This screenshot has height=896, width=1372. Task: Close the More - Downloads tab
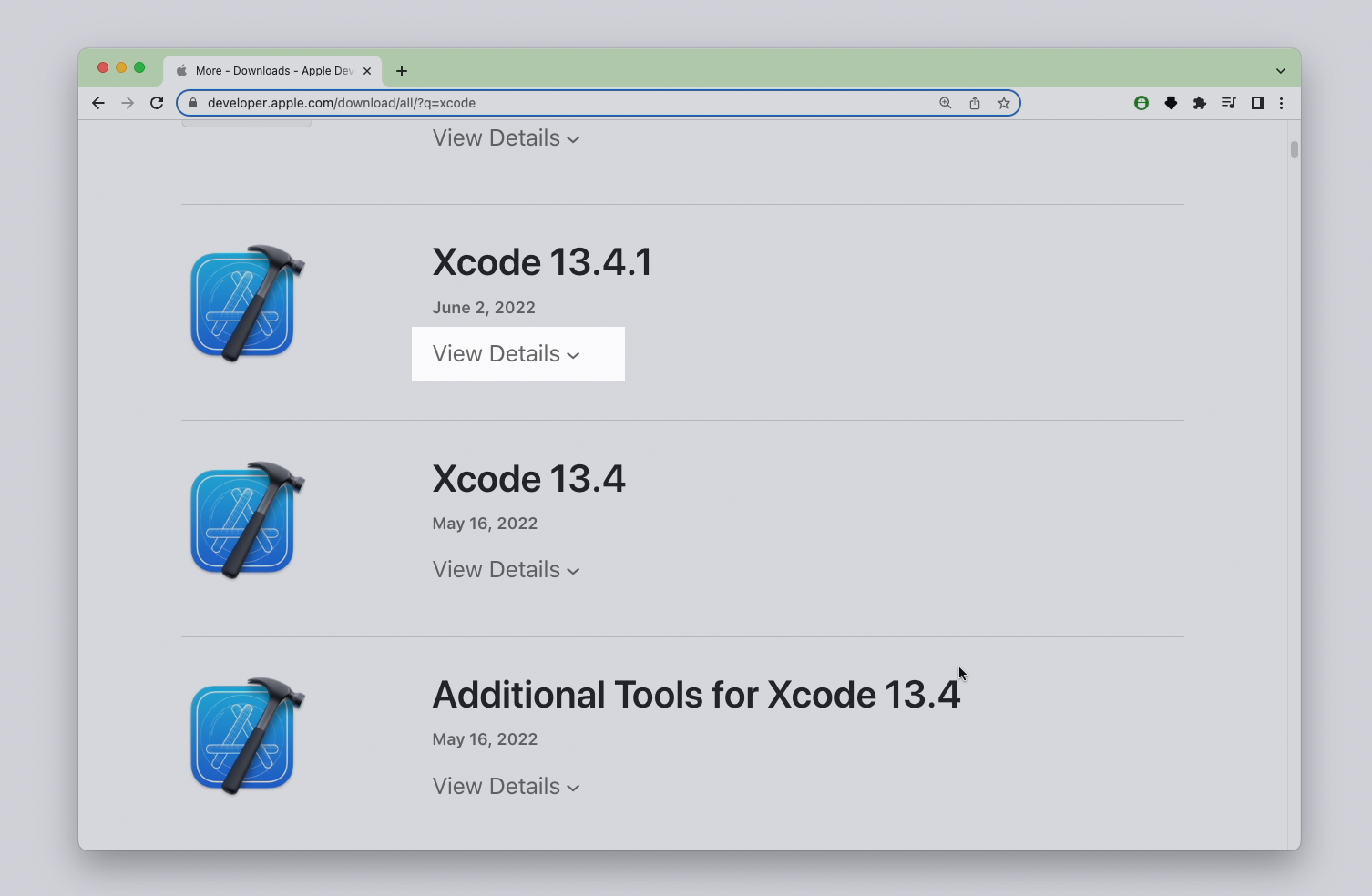(367, 71)
